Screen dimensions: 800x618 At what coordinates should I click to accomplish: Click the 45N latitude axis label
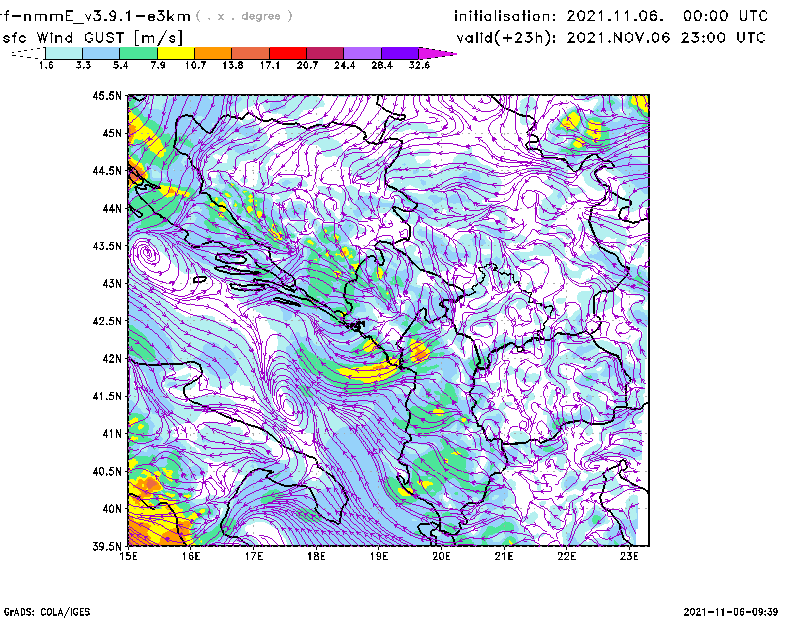click(112, 133)
